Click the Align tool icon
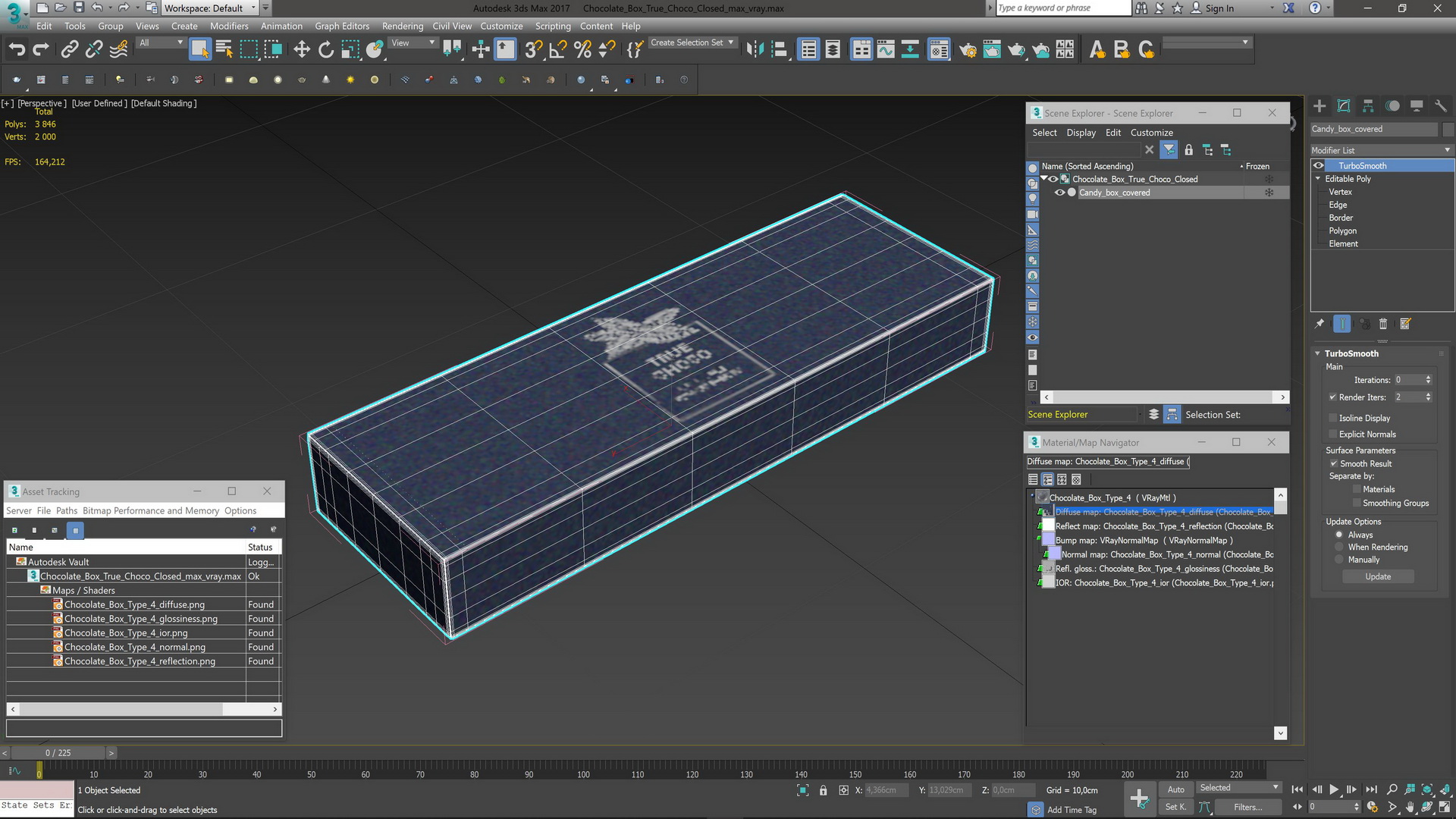1456x819 pixels. (780, 50)
